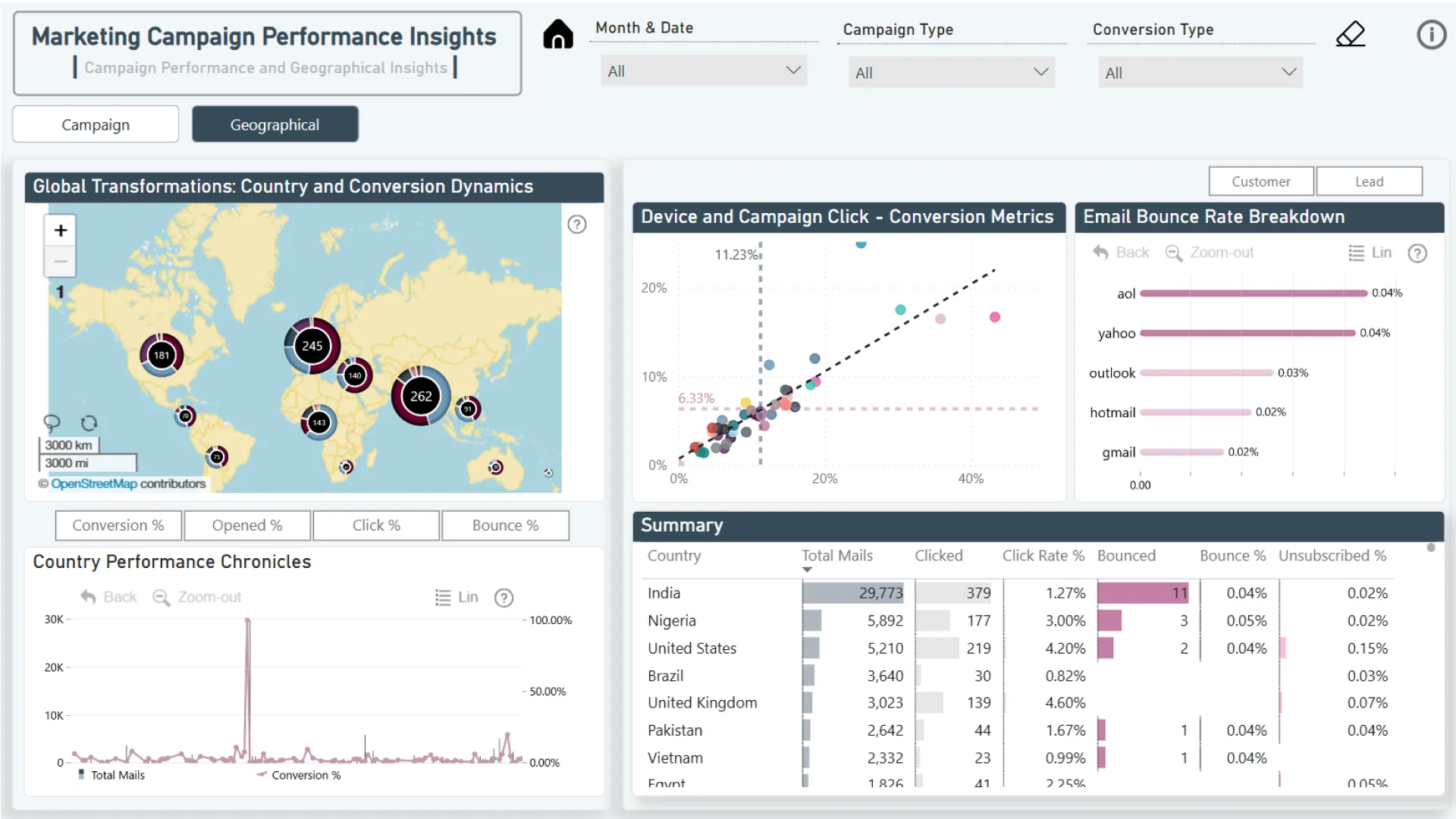
Task: Help icon in Email Bounce Rate chart
Action: pos(1417,253)
